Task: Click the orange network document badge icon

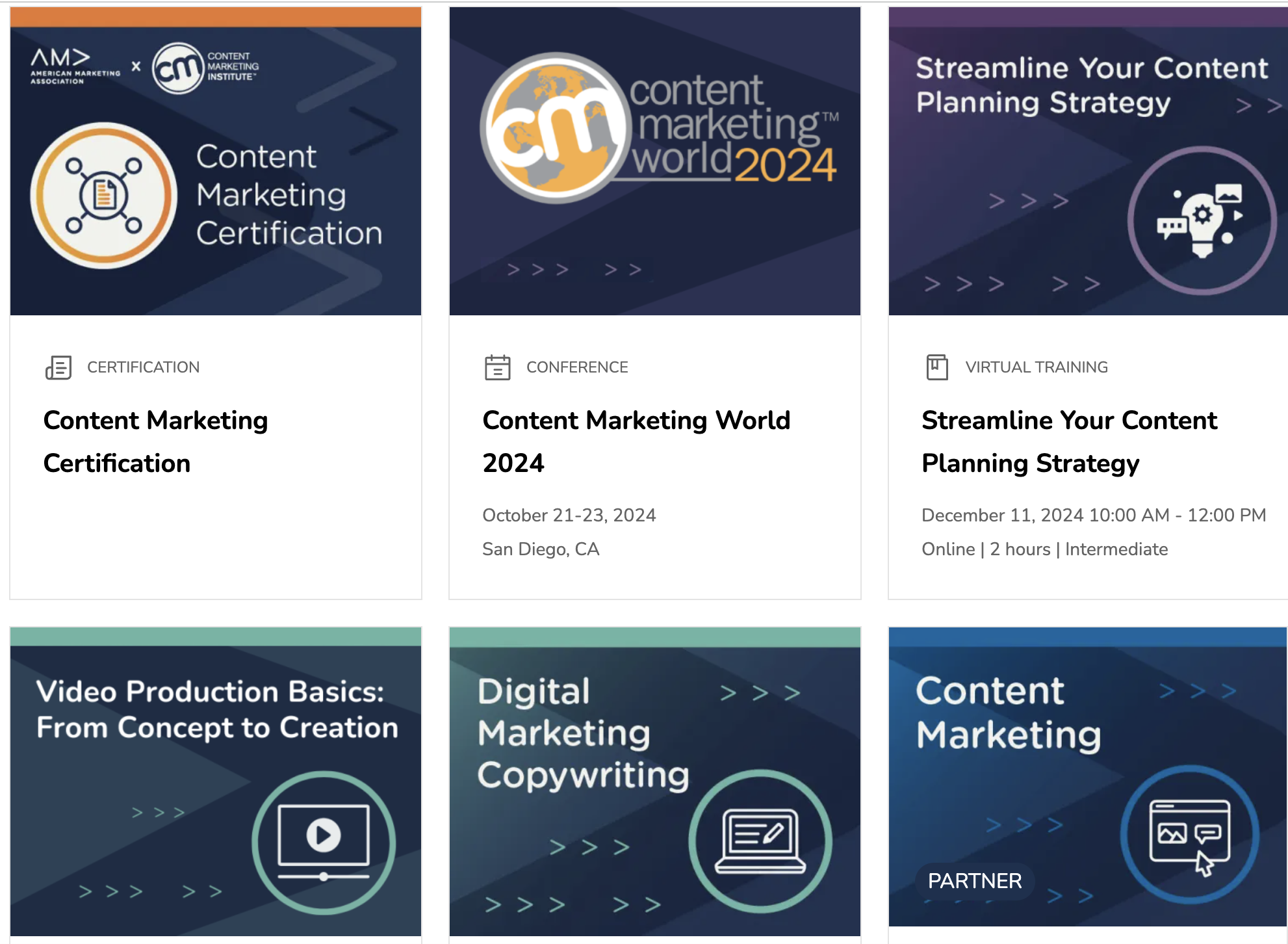Action: (x=104, y=195)
